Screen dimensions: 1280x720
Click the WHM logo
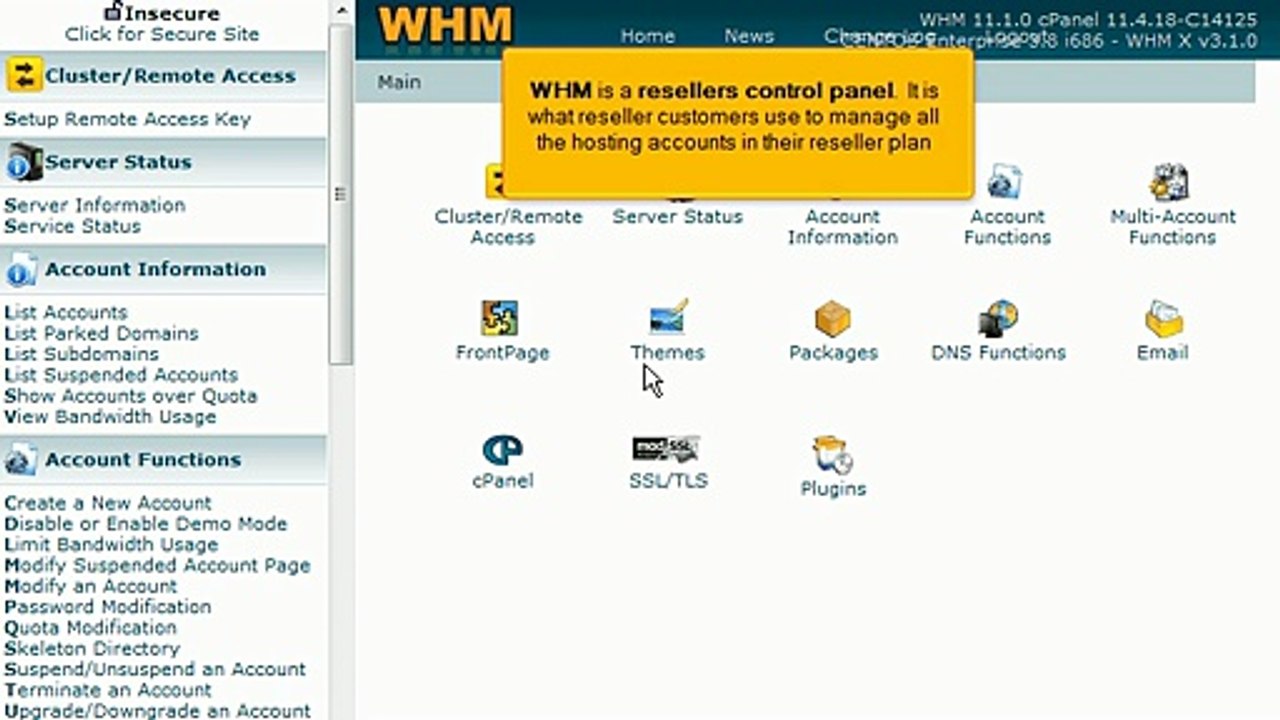tap(446, 27)
